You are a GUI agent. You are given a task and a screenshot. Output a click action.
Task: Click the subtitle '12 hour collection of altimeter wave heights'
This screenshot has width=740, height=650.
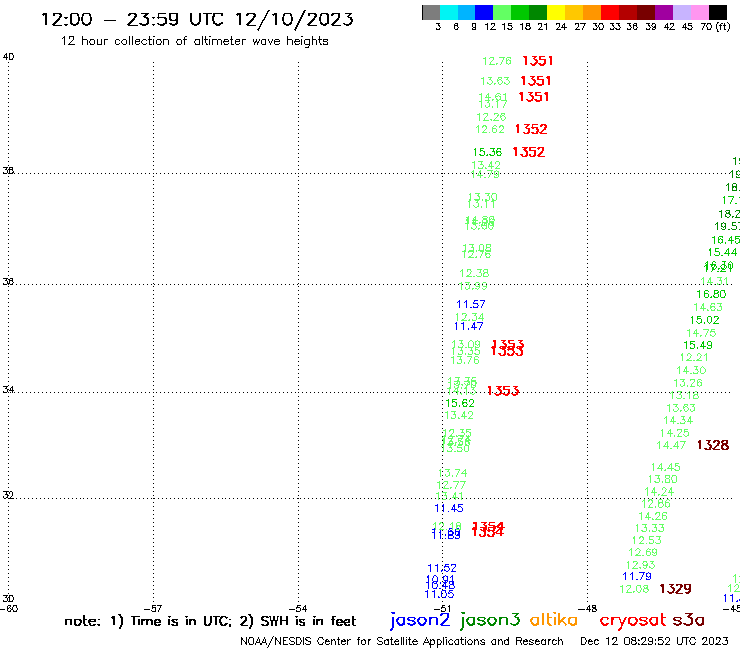point(194,41)
